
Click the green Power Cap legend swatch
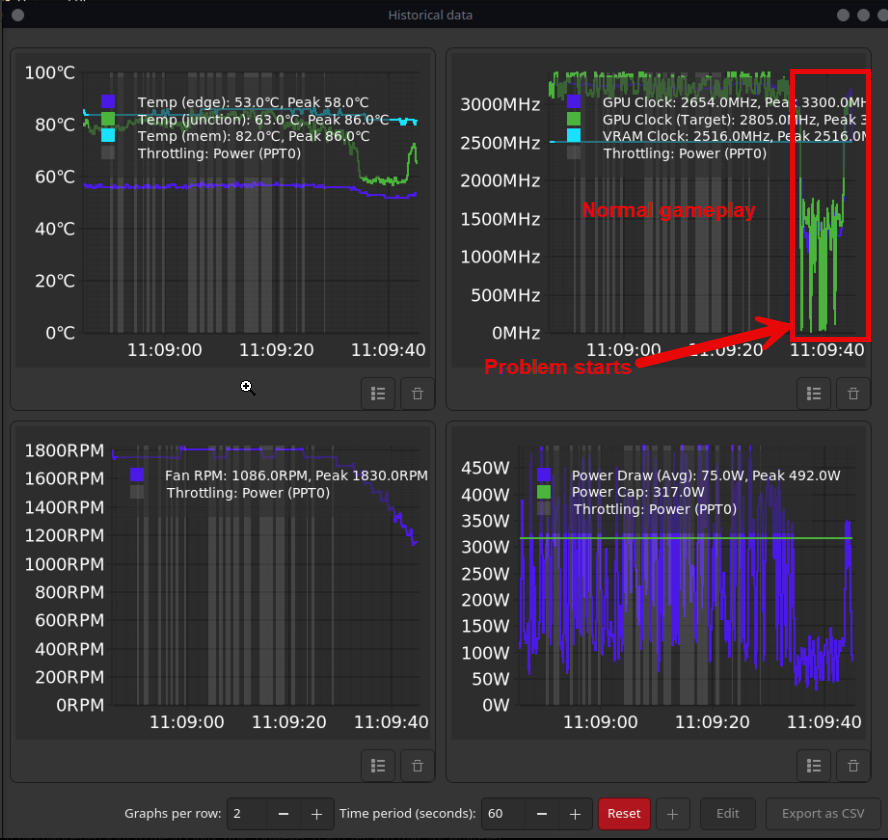[x=544, y=492]
